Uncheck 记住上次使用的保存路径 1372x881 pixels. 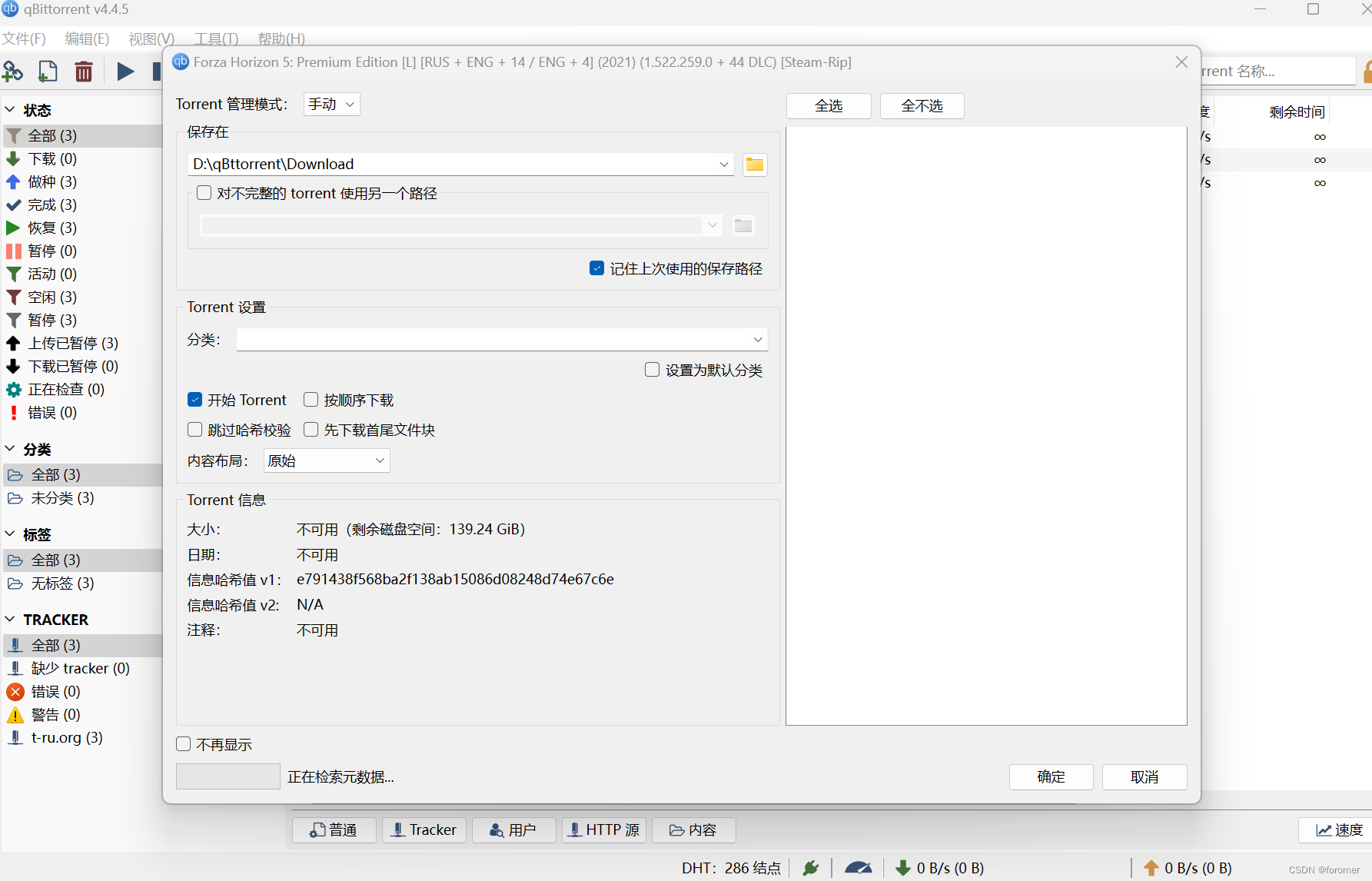pyautogui.click(x=597, y=268)
